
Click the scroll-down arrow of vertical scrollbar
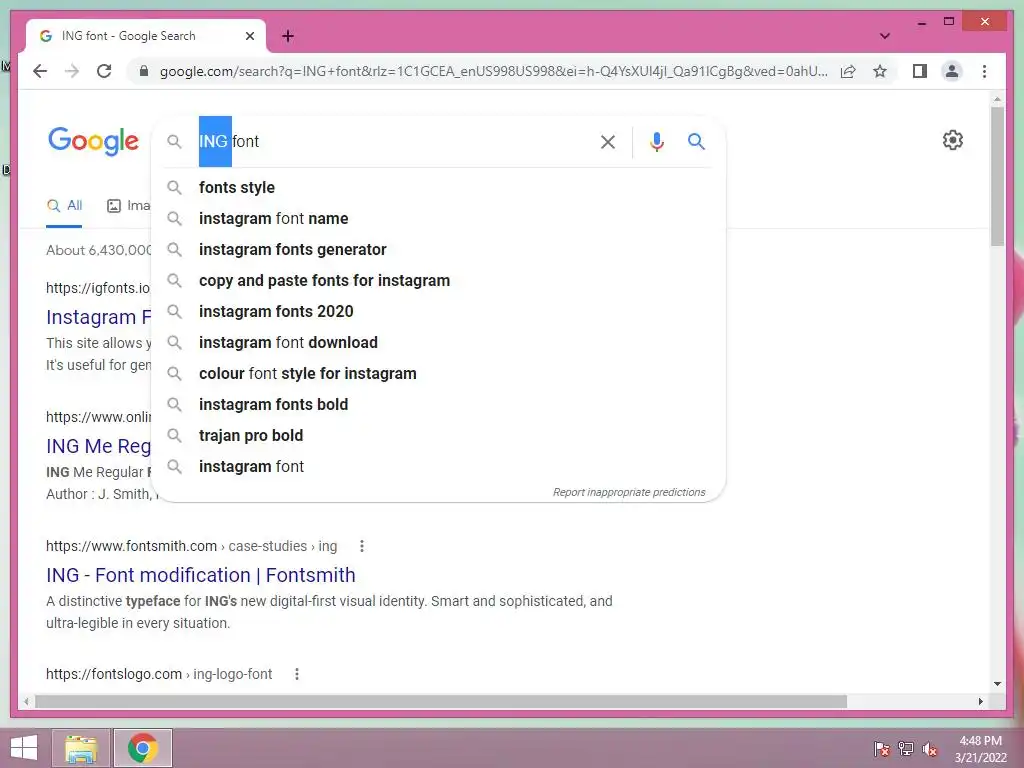(x=997, y=684)
